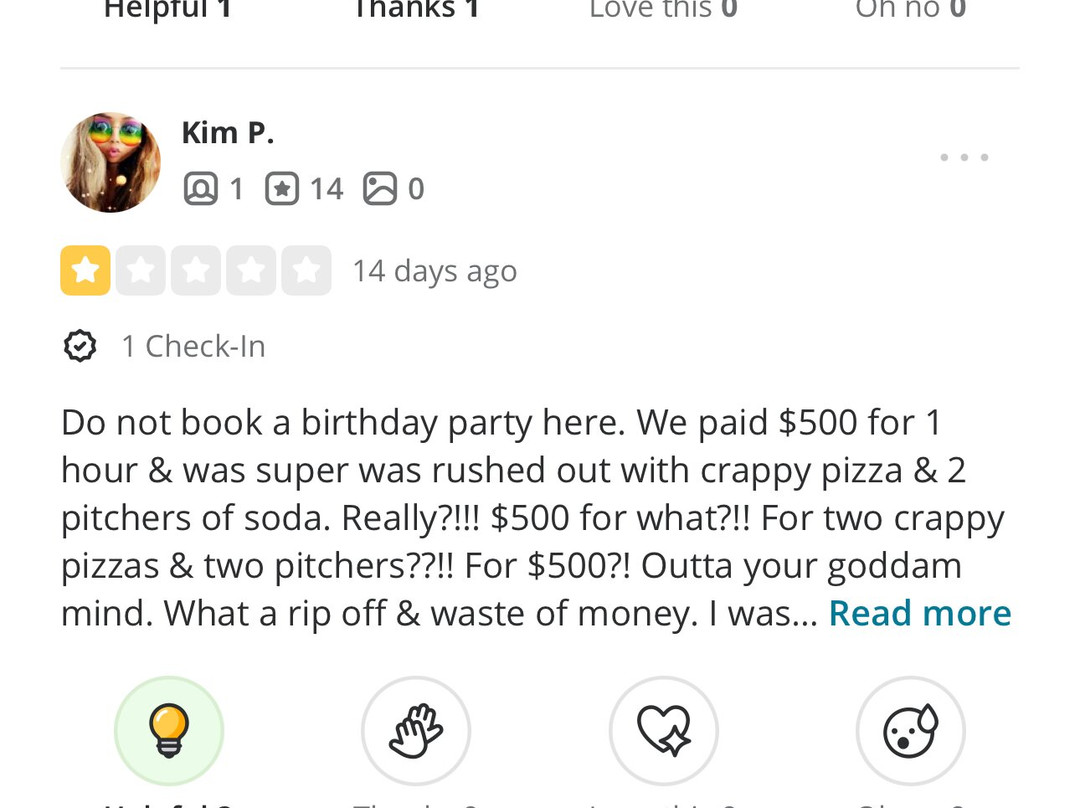Click the friends count icon under Kim P.

click(201, 188)
